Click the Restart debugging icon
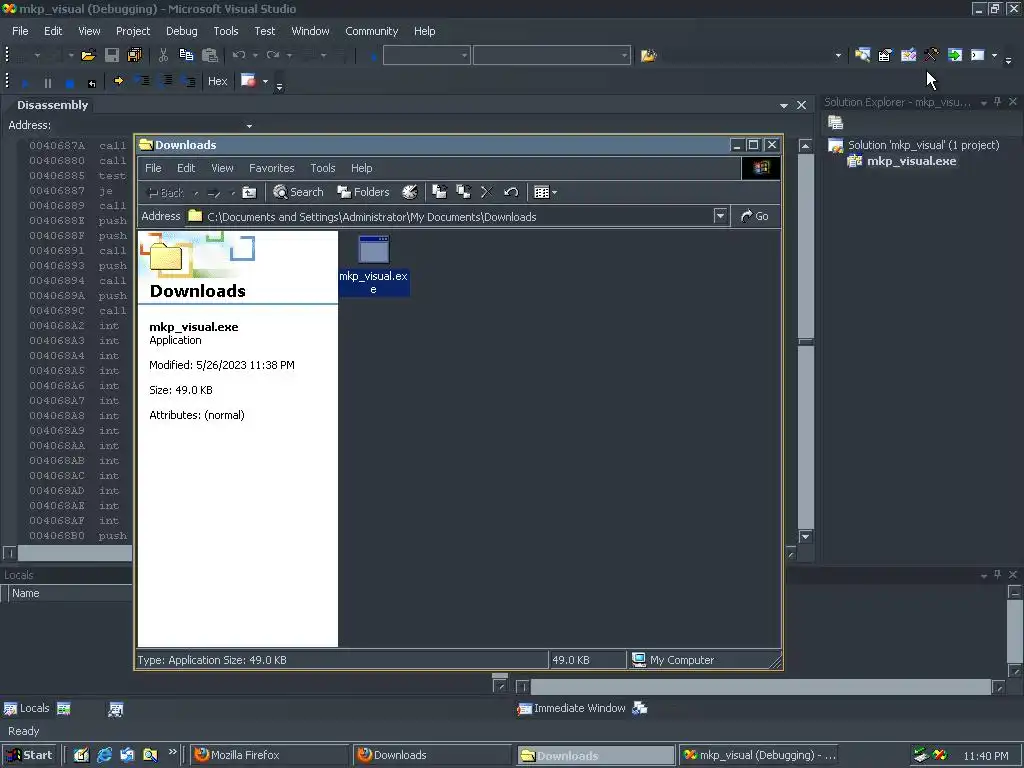Image resolution: width=1024 pixels, height=768 pixels. [x=92, y=83]
